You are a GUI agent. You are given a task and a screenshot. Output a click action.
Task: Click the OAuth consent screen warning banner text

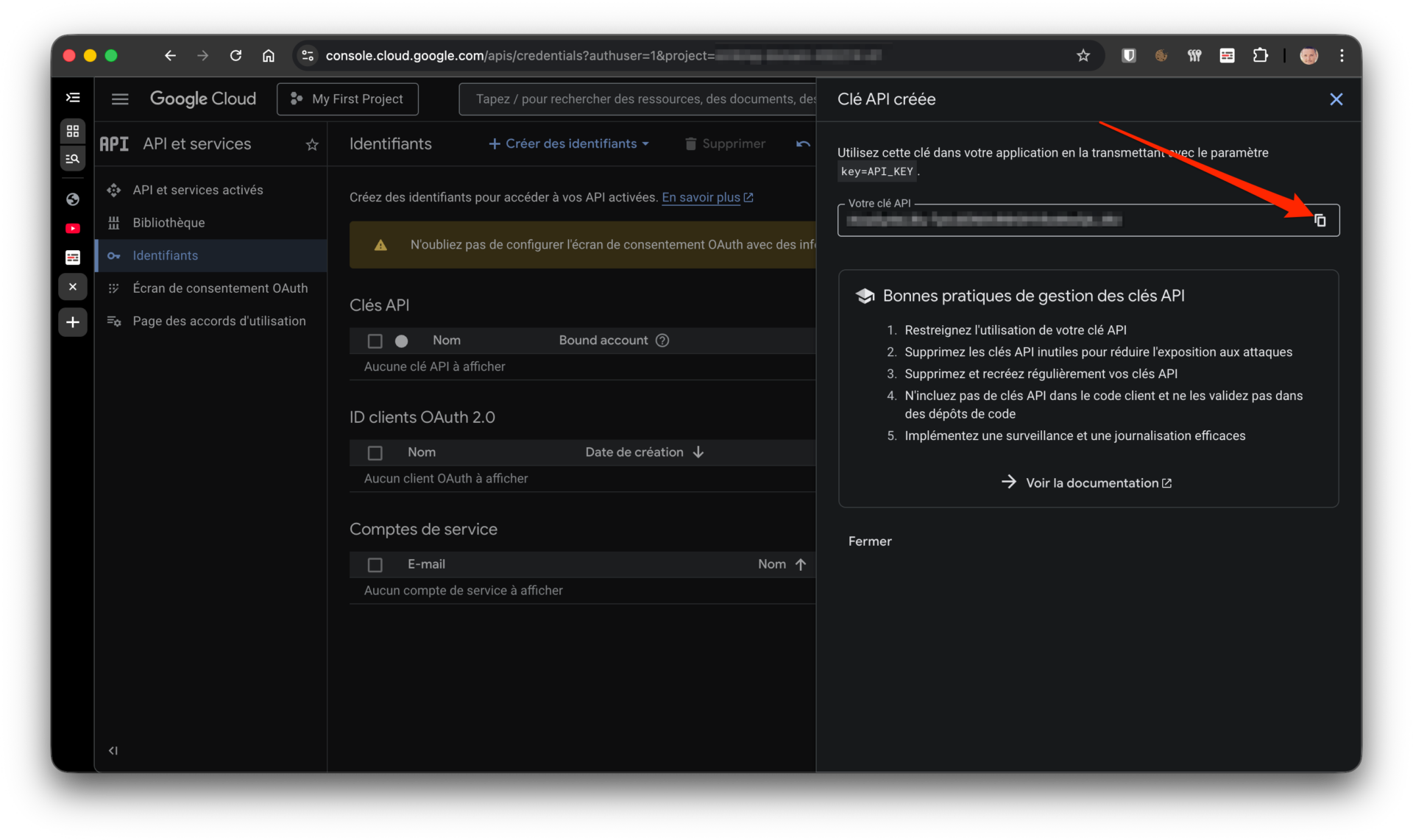coord(612,245)
